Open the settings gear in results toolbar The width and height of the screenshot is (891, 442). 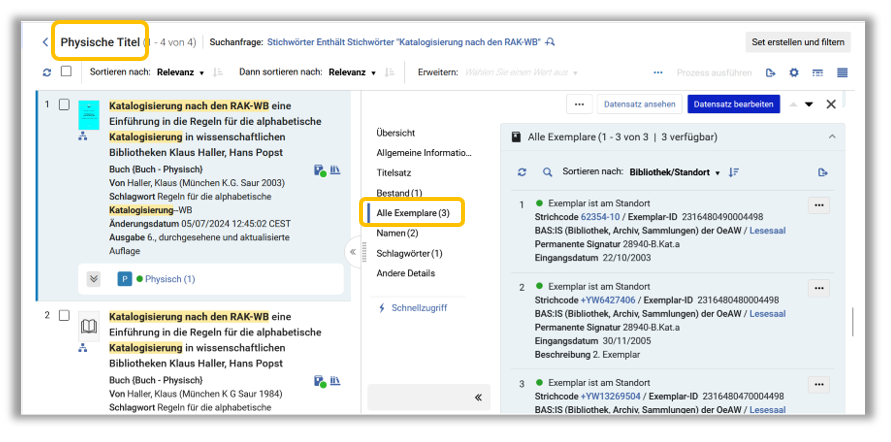794,72
